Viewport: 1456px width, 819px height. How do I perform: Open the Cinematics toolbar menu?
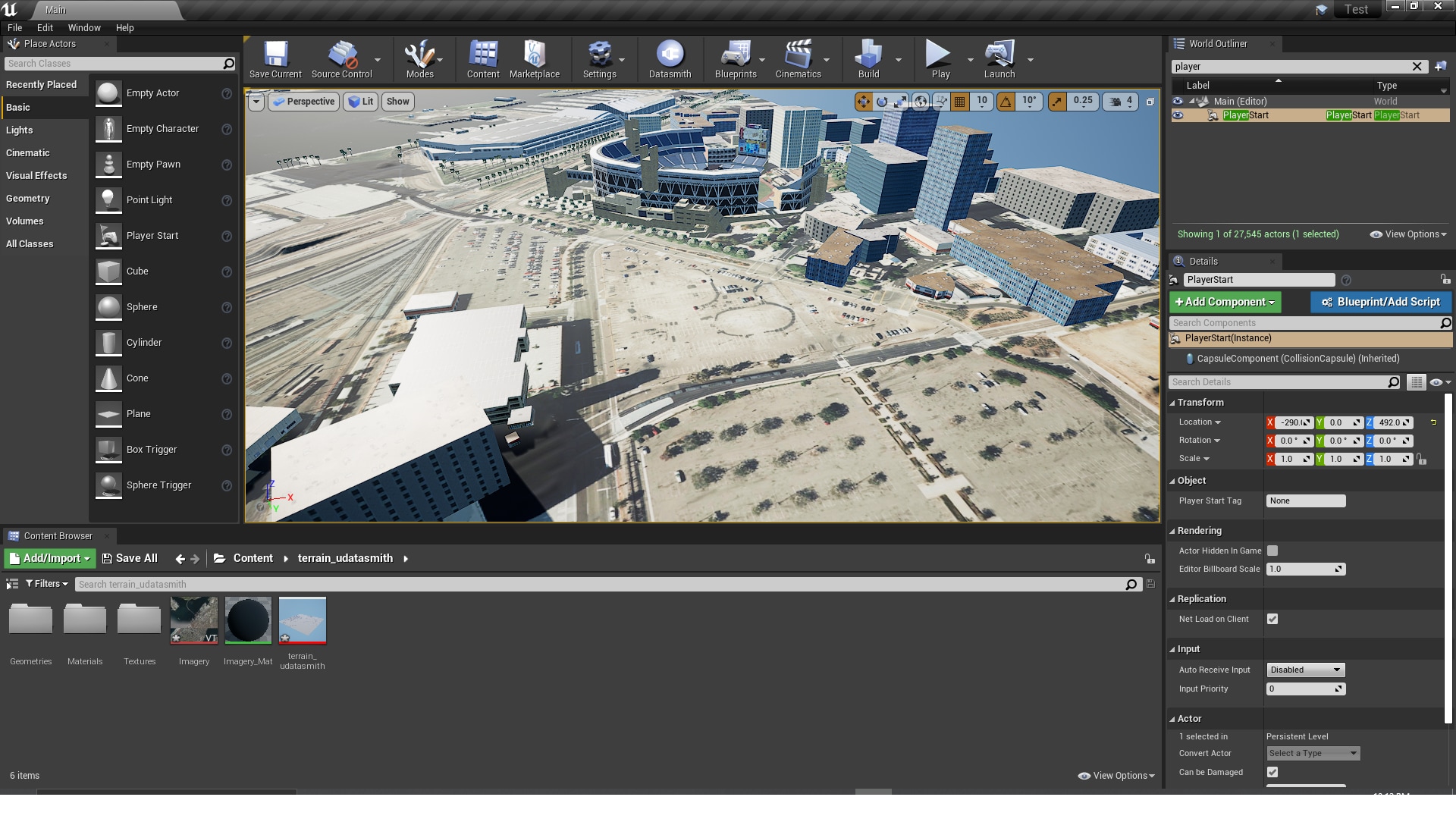point(798,59)
